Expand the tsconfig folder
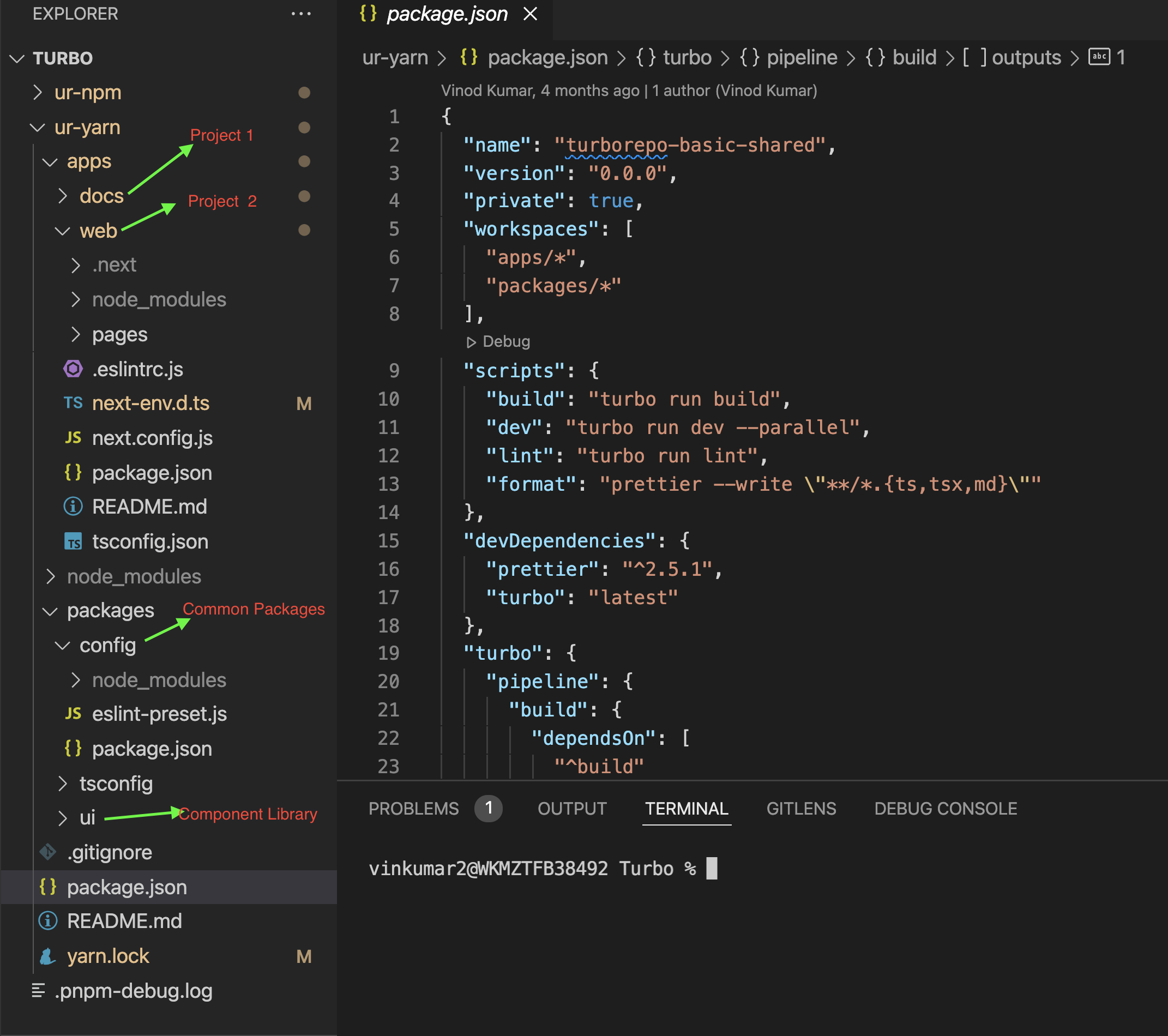This screenshot has width=1168, height=1036. 63,784
